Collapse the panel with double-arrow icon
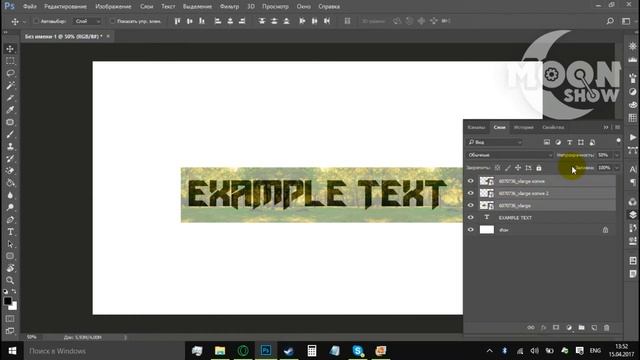The width and height of the screenshot is (640, 360). pos(606,127)
